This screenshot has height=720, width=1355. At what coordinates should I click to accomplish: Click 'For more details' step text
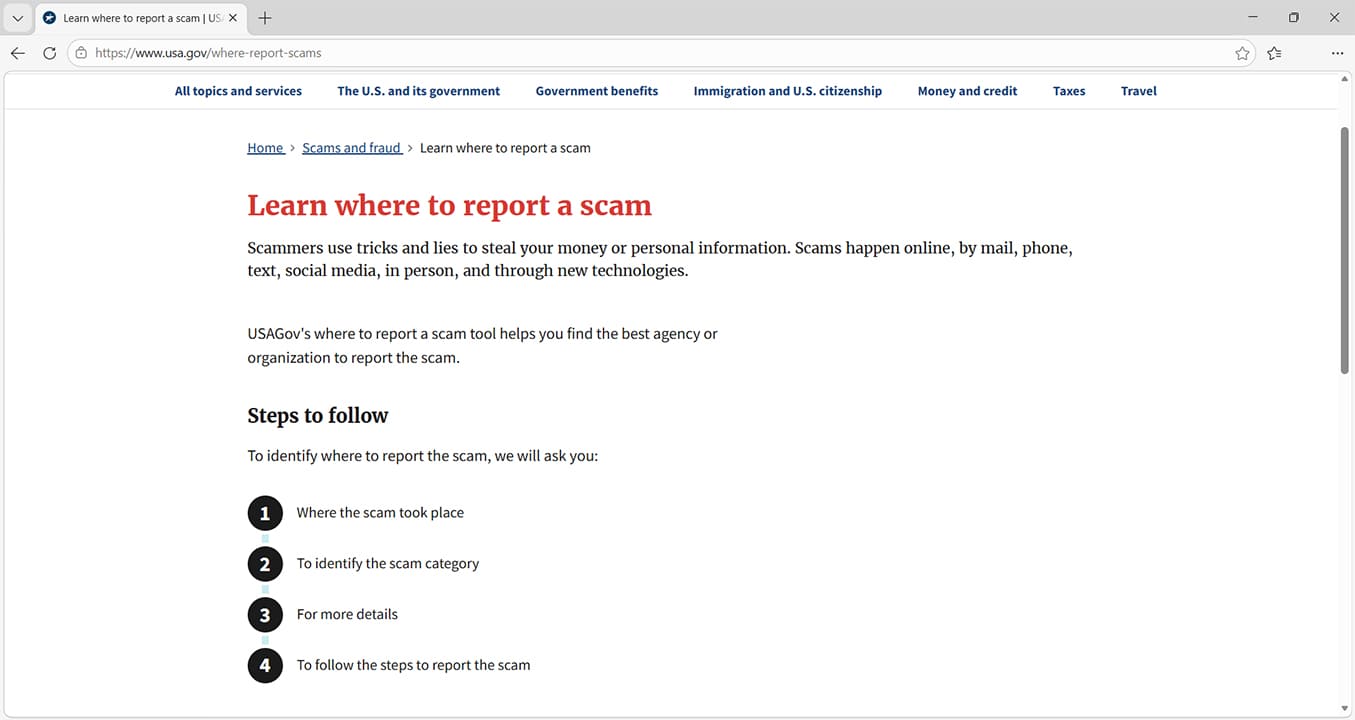click(347, 615)
